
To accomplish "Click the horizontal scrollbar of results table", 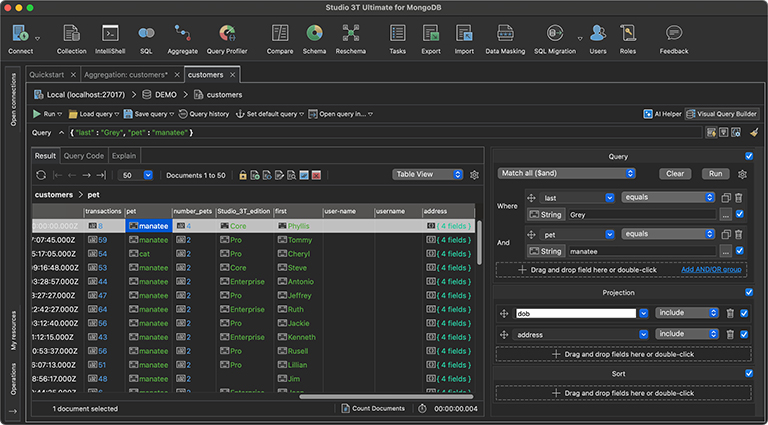I will coord(386,397).
